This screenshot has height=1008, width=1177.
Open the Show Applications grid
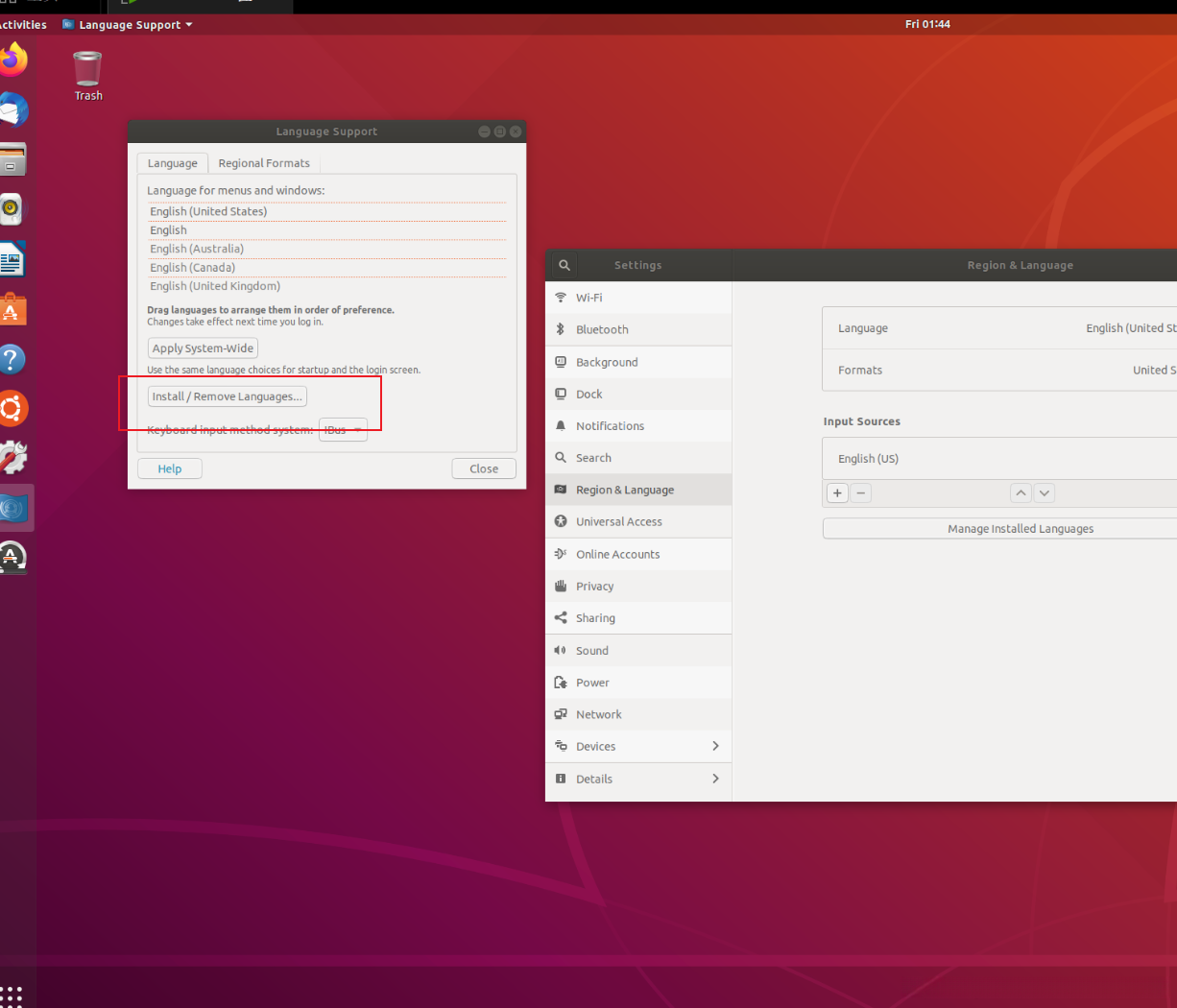(x=12, y=996)
